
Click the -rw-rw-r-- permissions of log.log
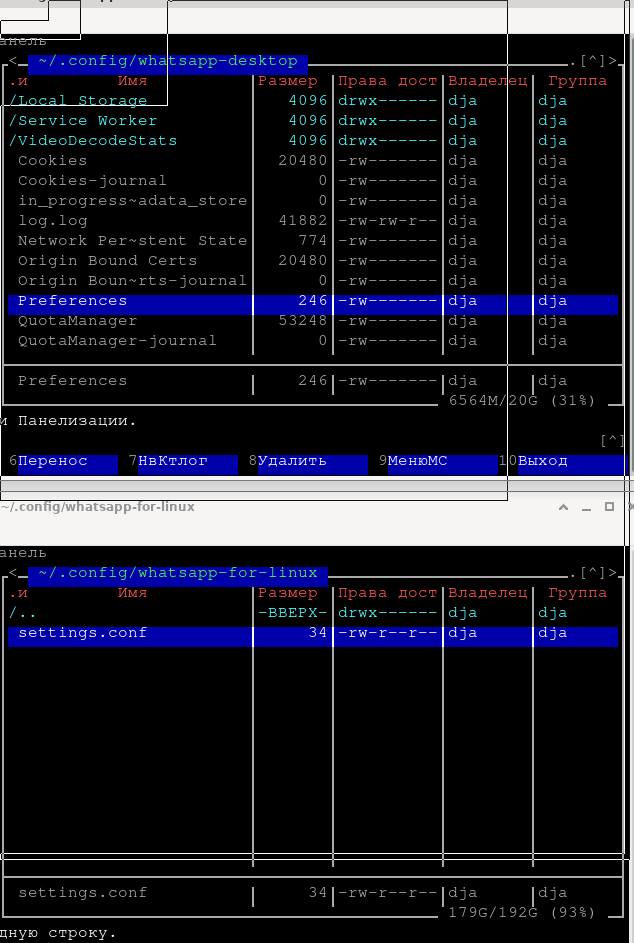[387, 221]
